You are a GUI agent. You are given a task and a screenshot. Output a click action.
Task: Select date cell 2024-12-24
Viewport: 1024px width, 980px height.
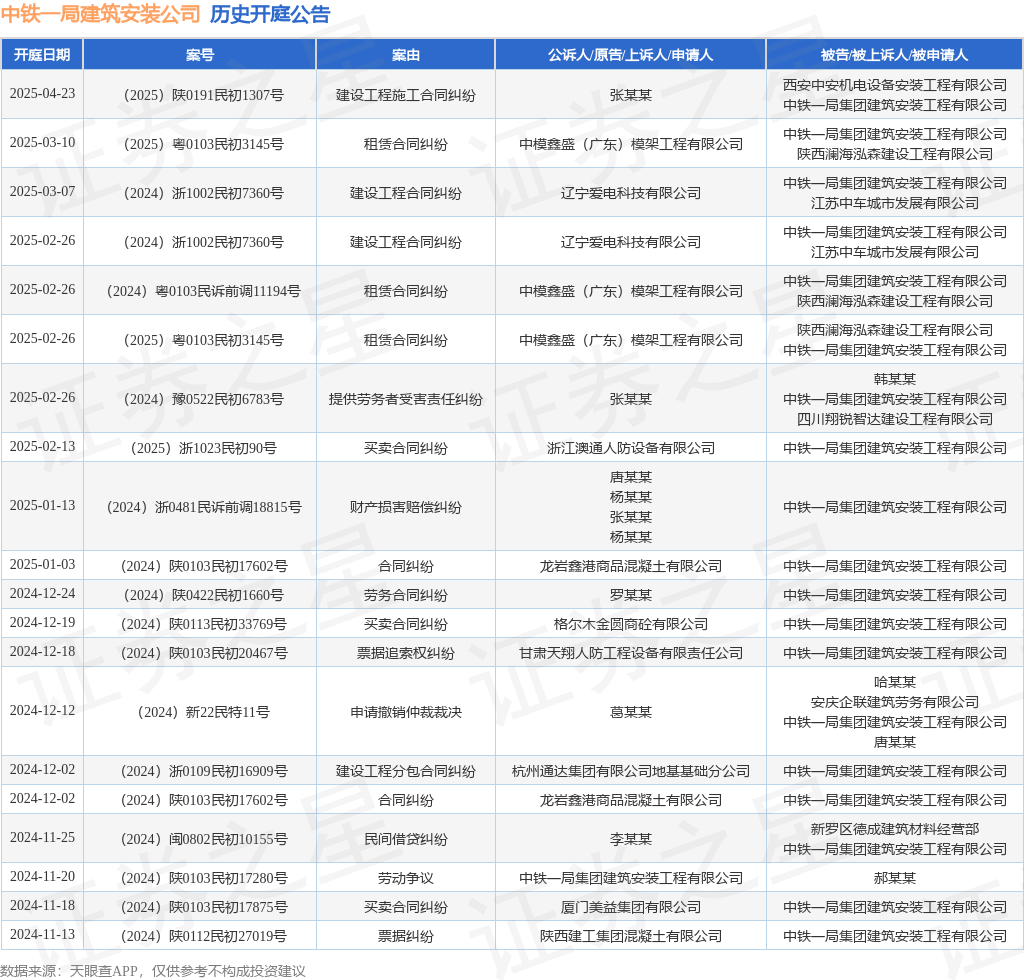pos(42,593)
